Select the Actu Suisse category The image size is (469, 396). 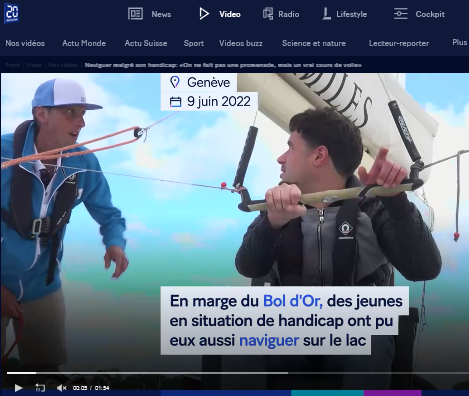coord(146,43)
